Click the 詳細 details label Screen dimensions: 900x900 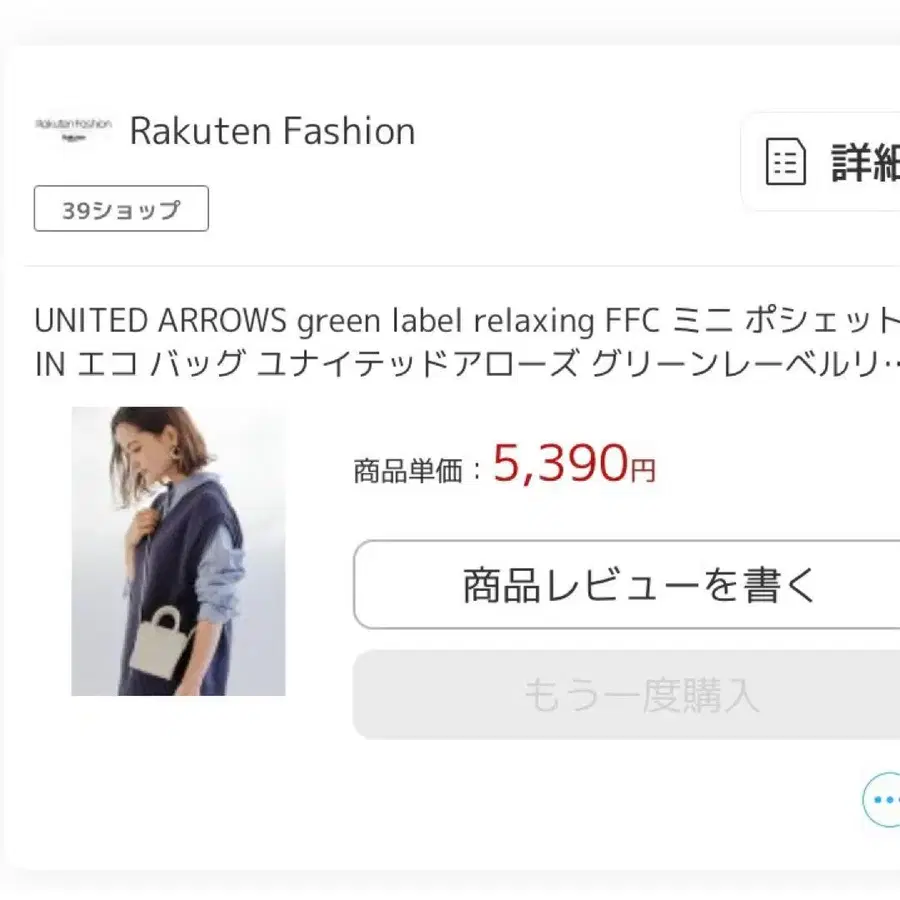tap(865, 162)
